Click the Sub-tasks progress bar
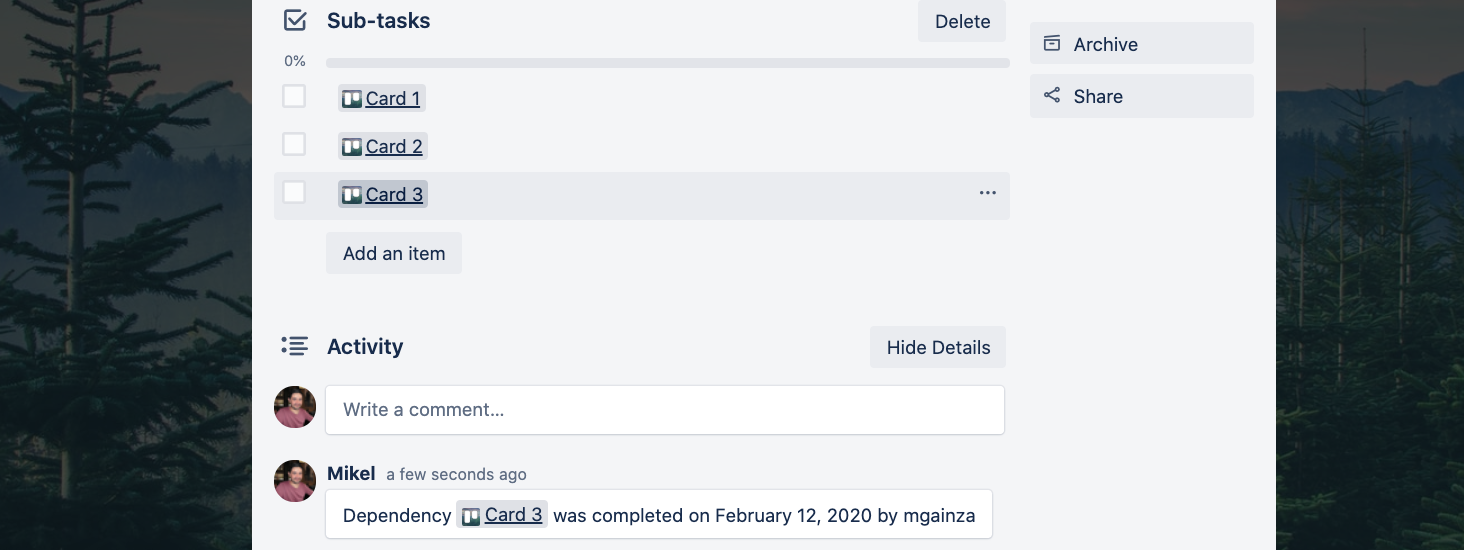 tap(668, 63)
